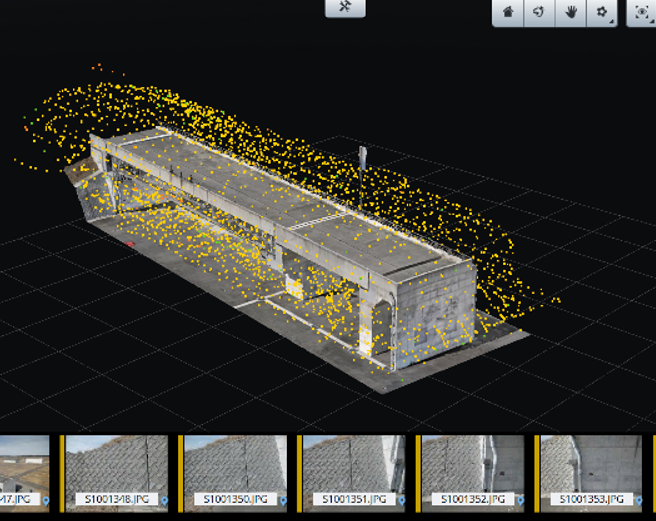Image resolution: width=656 pixels, height=521 pixels.
Task: Click the red marker beside the 3D model
Action: click(129, 244)
